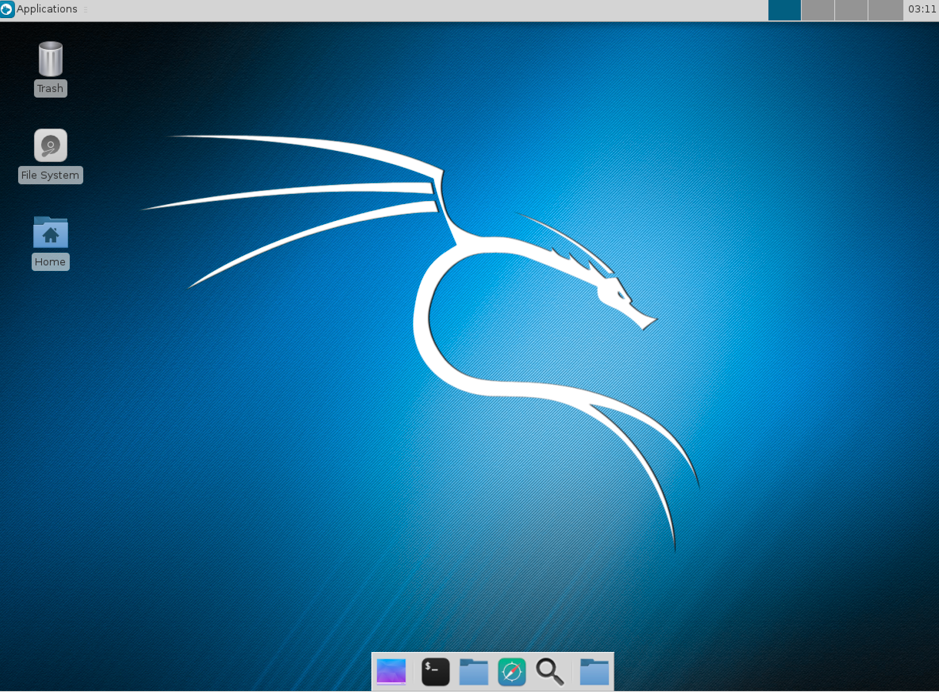Launch the Terminal from the dock
Image resolution: width=939 pixels, height=692 pixels.
pyautogui.click(x=435, y=672)
